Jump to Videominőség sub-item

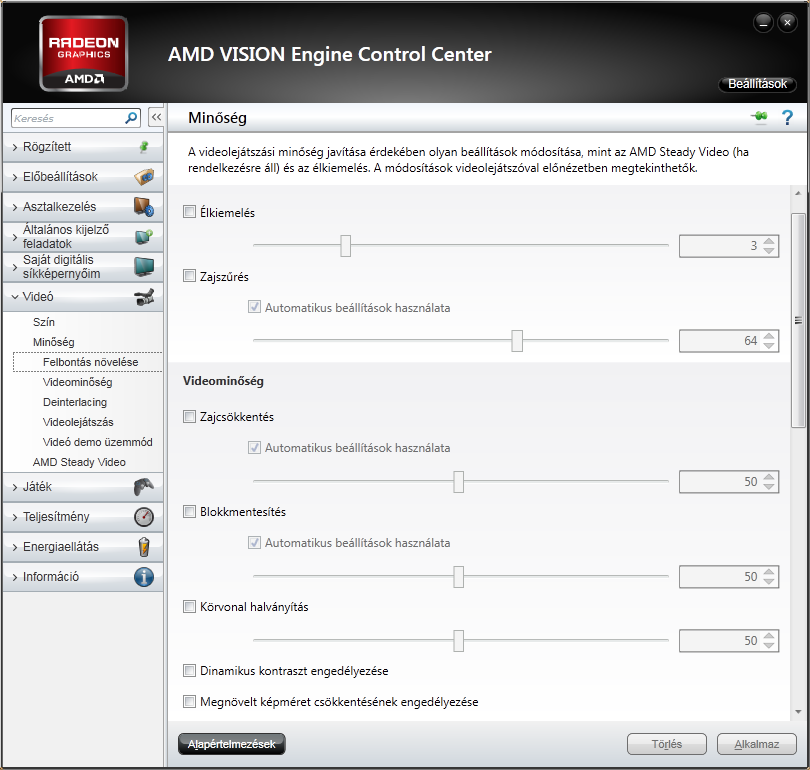click(77, 382)
